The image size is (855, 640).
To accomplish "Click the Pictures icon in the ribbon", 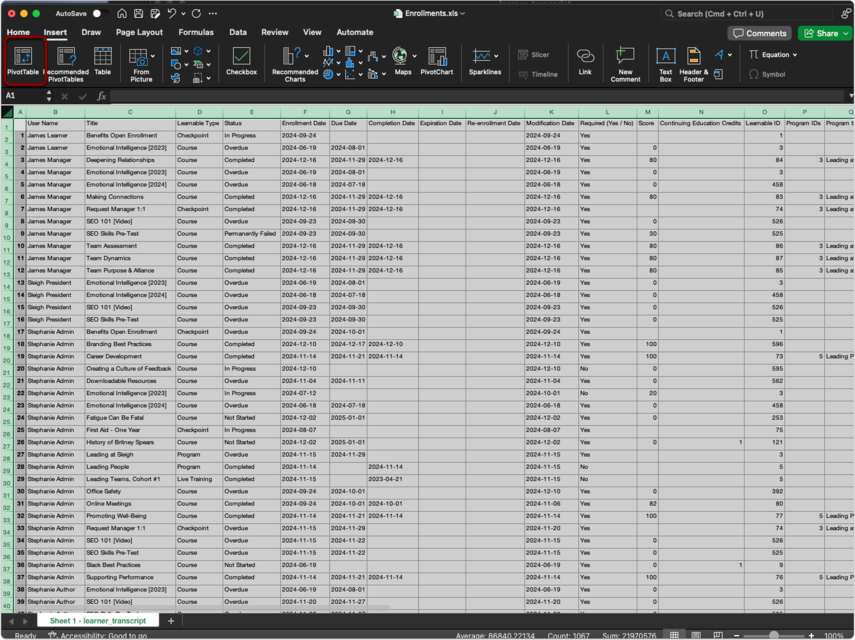I will 176,51.
